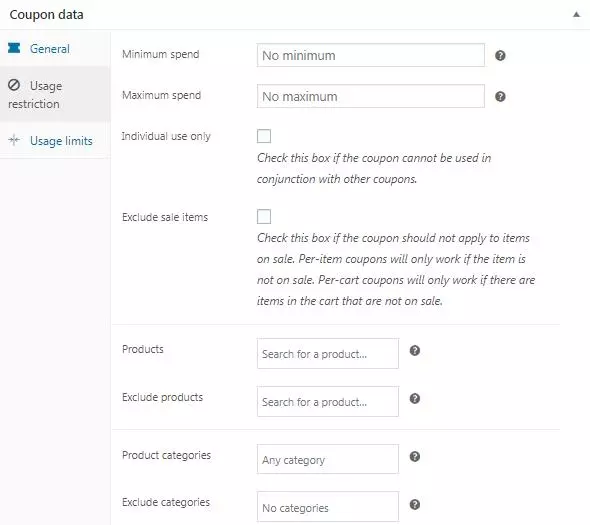
Task: Click the Usage restriction ban icon
Action: click(14, 85)
